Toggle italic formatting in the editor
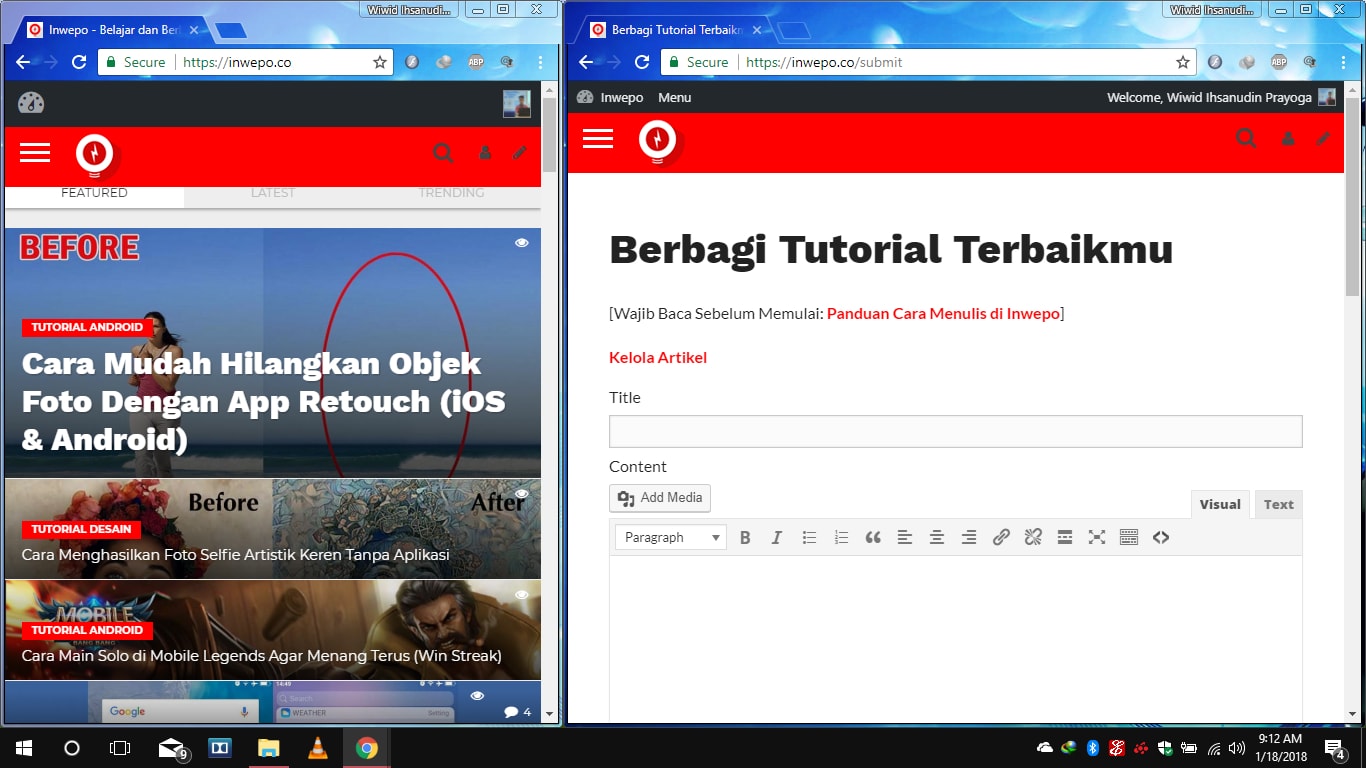 pyautogui.click(x=777, y=538)
